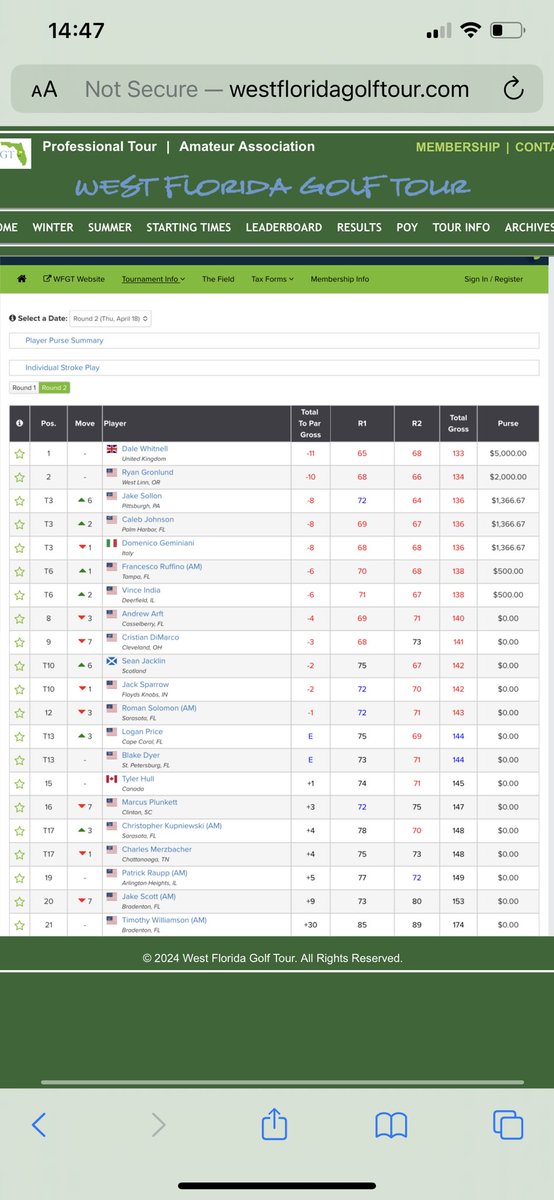Toggle the star next to Timothy Williamson
Viewport: 554px width, 1200px height.
pyautogui.click(x=18, y=924)
